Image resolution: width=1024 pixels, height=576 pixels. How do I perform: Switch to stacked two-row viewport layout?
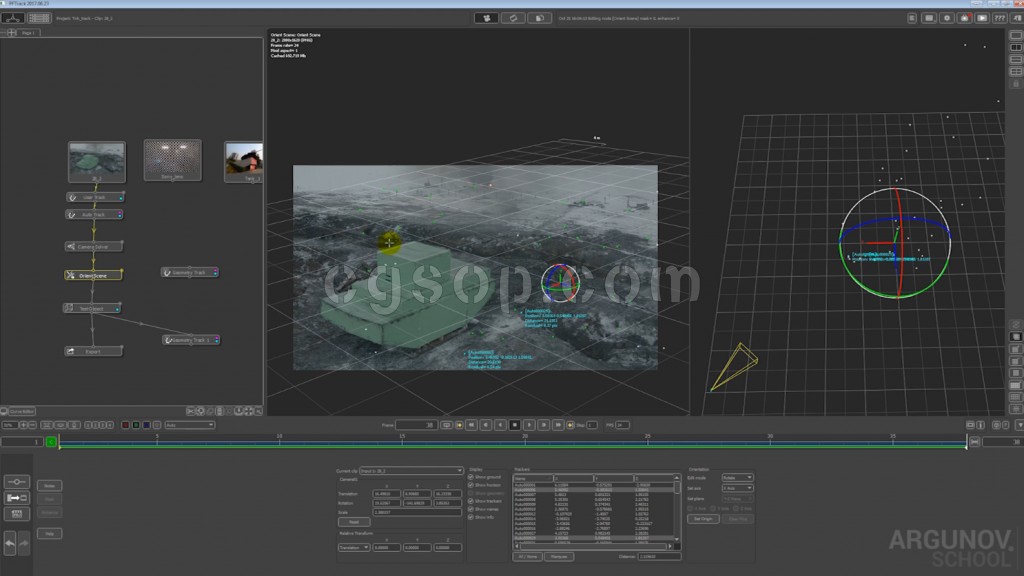click(1016, 59)
